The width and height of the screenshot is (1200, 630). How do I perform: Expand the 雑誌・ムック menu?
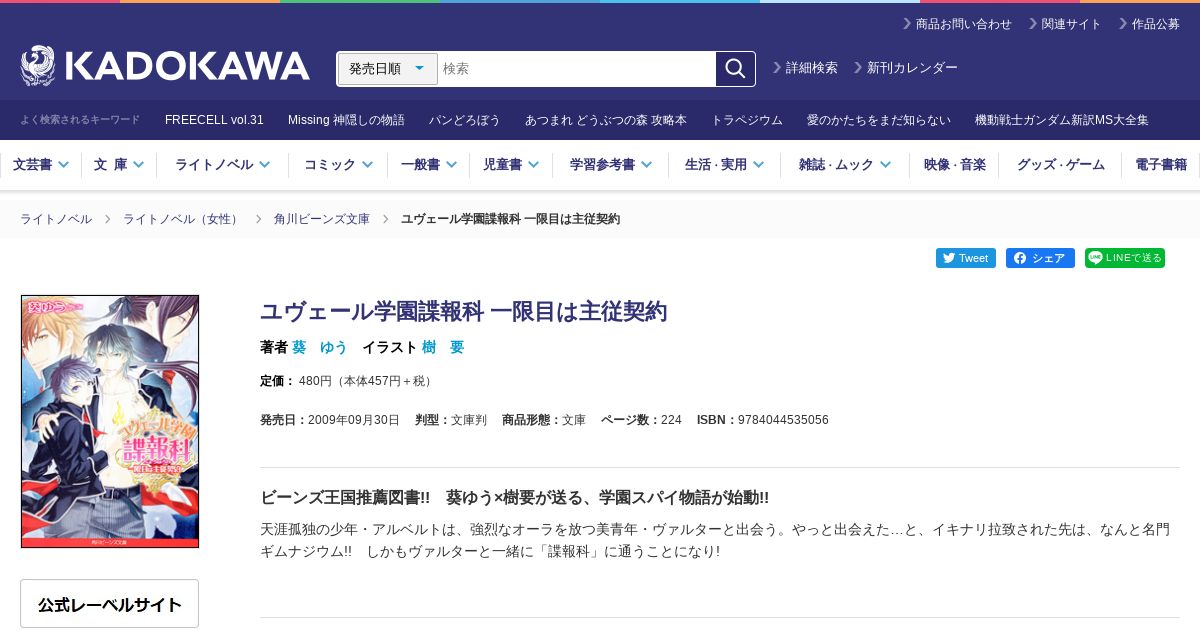(x=845, y=165)
